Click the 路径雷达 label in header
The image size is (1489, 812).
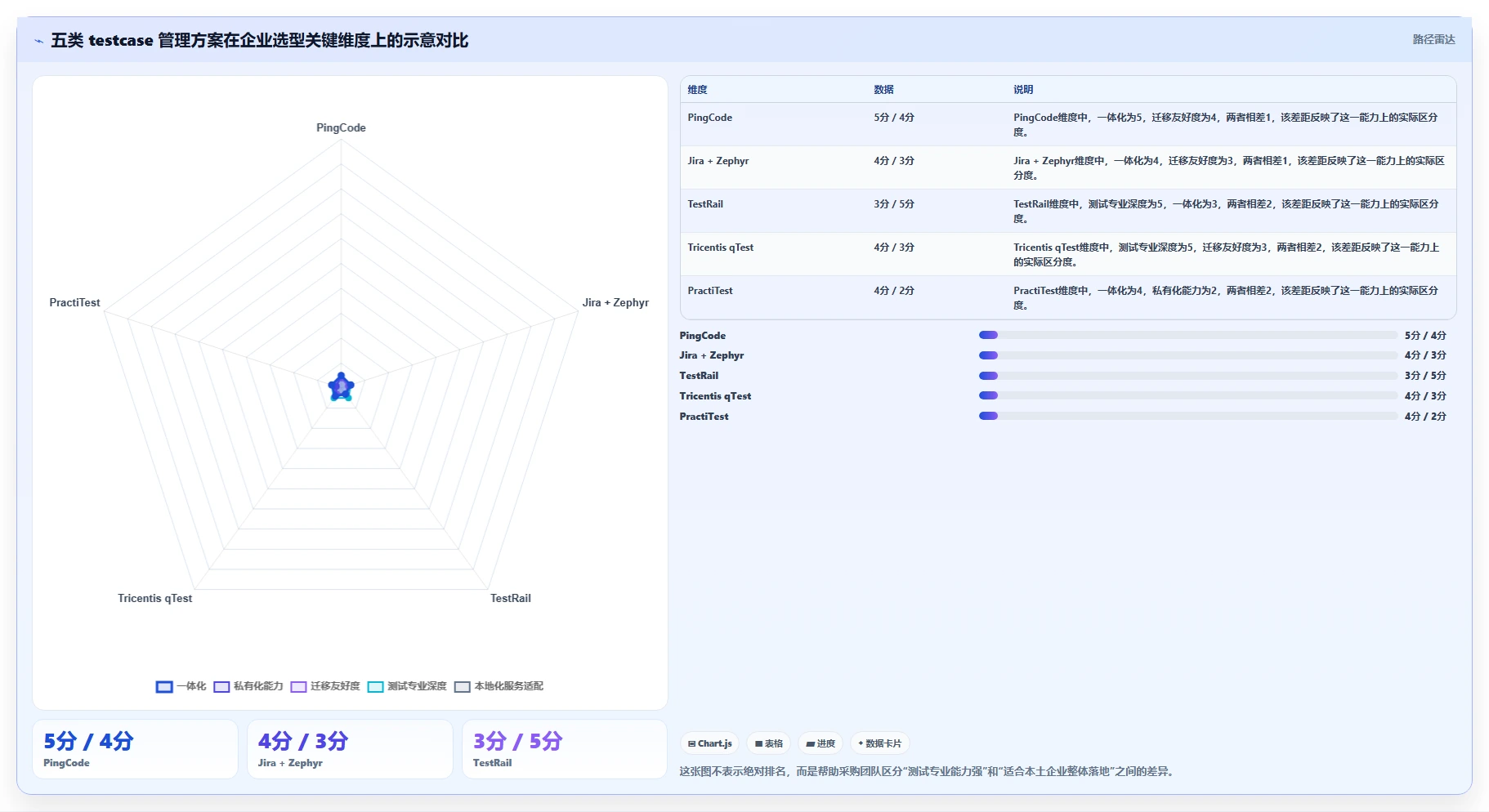(x=1433, y=39)
